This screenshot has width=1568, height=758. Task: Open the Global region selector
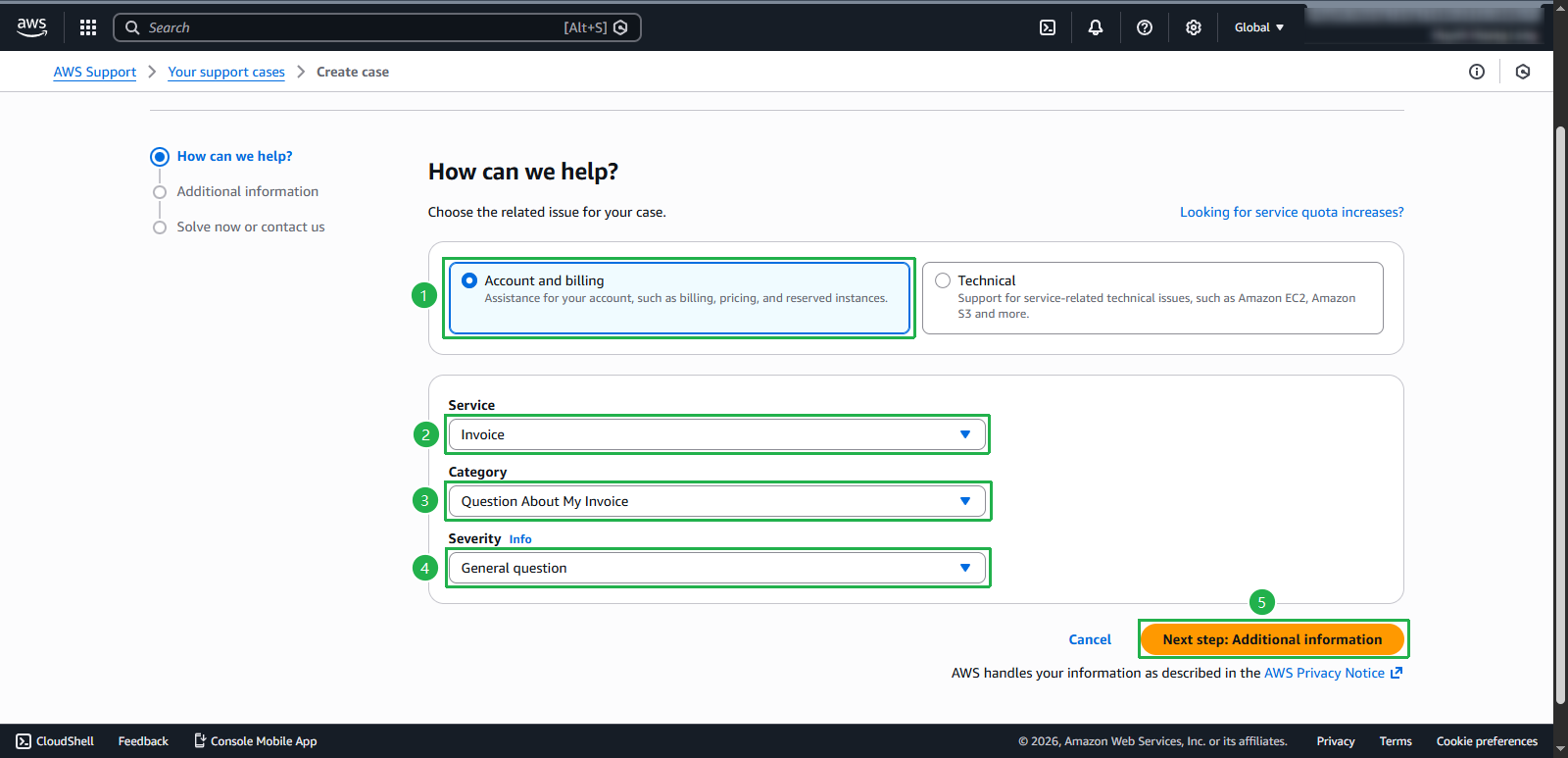(x=1259, y=27)
